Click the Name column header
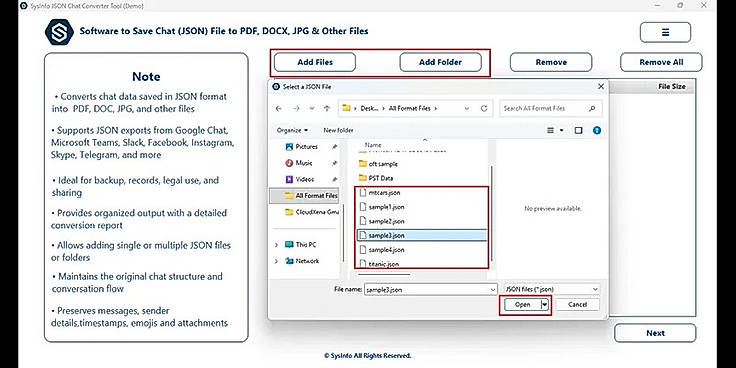The height and width of the screenshot is (368, 736). tap(373, 146)
